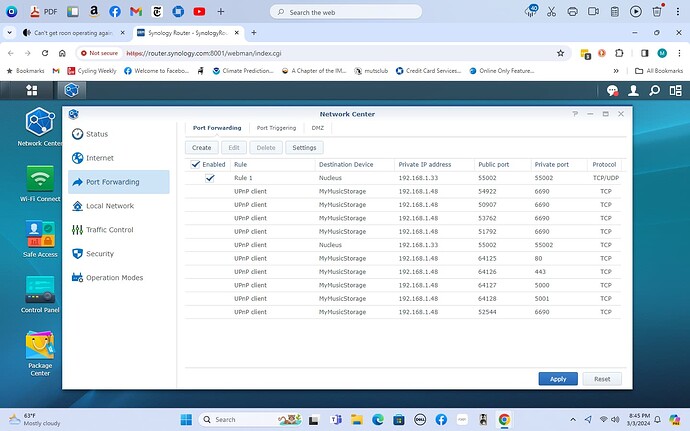Expand the hidden bookmarks chevron
690x431 pixels.
(x=616, y=71)
